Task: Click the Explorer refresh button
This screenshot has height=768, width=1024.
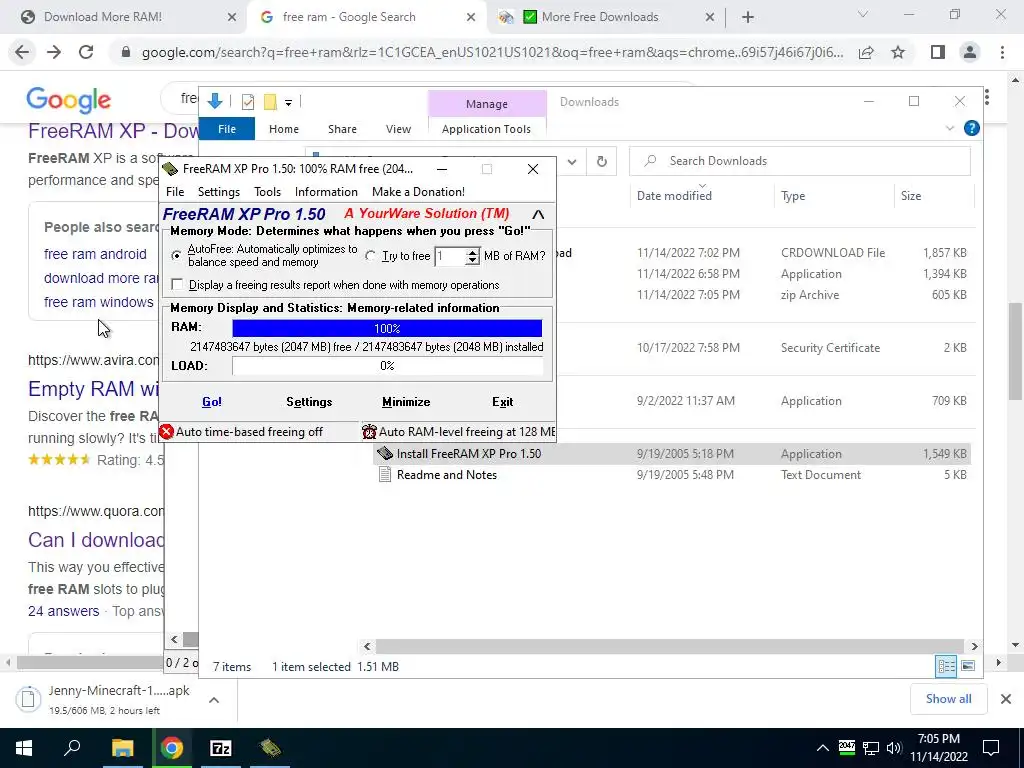Action: [x=601, y=161]
